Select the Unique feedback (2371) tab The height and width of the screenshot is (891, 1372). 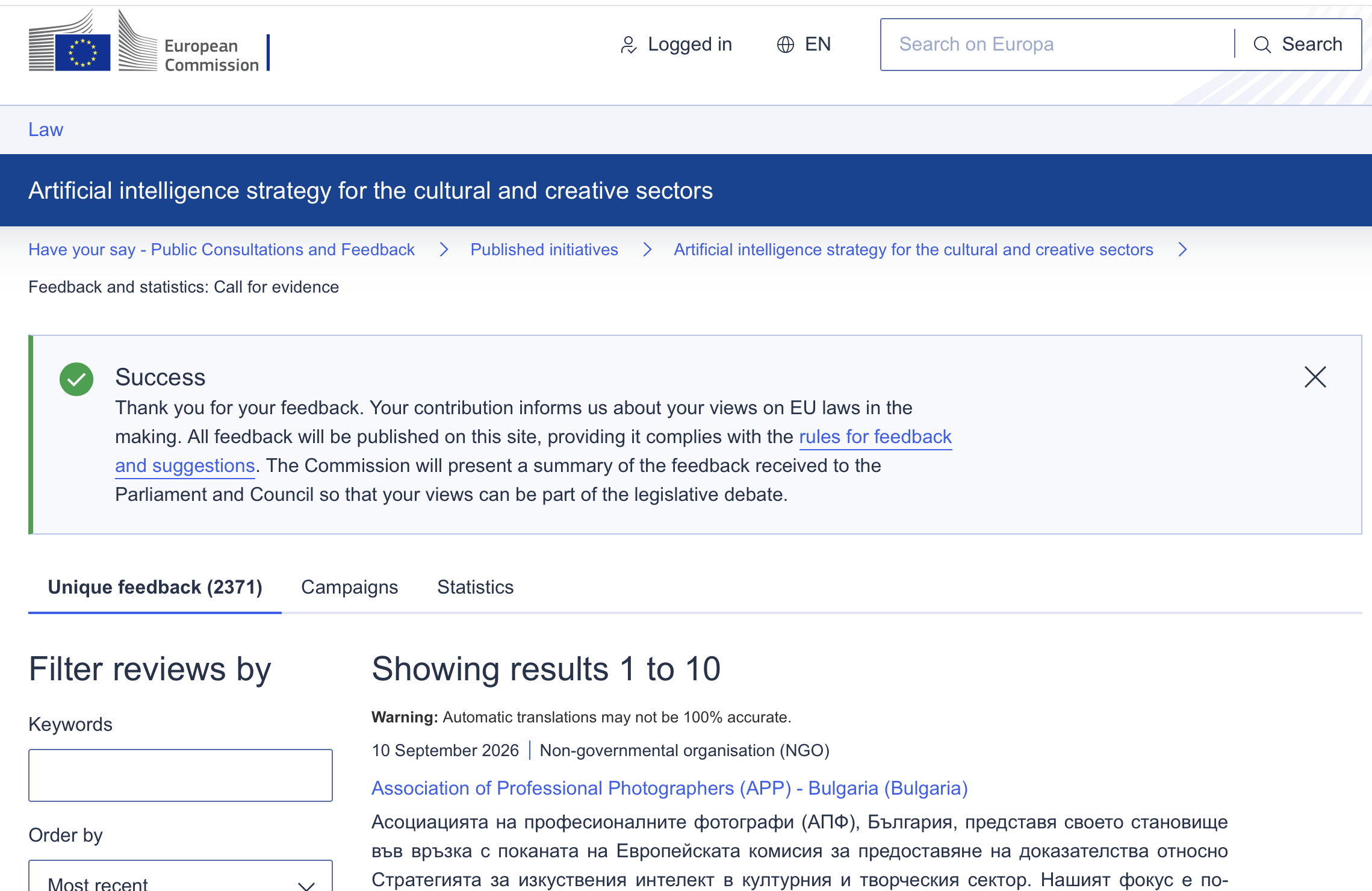155,587
